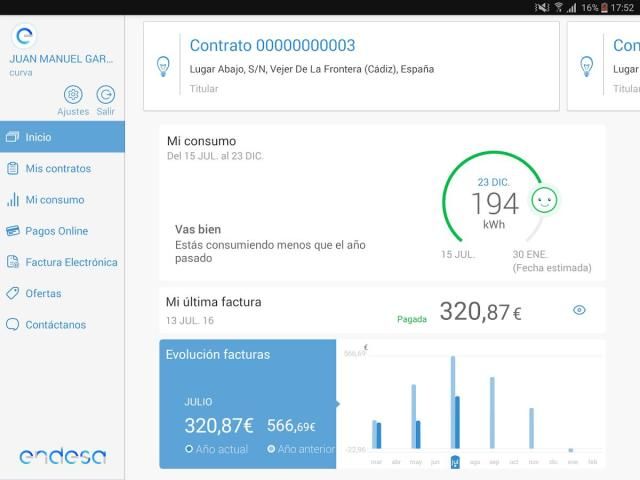Open Factura Electrónica in sidebar
Image resolution: width=640 pixels, height=480 pixels.
click(71, 262)
